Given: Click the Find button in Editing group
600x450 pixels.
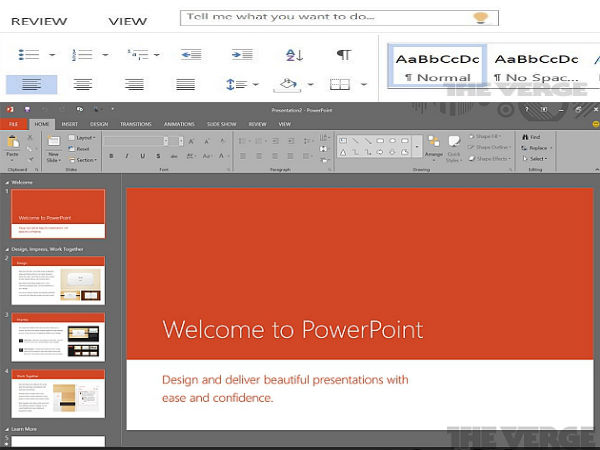Looking at the screenshot, I should point(534,136).
